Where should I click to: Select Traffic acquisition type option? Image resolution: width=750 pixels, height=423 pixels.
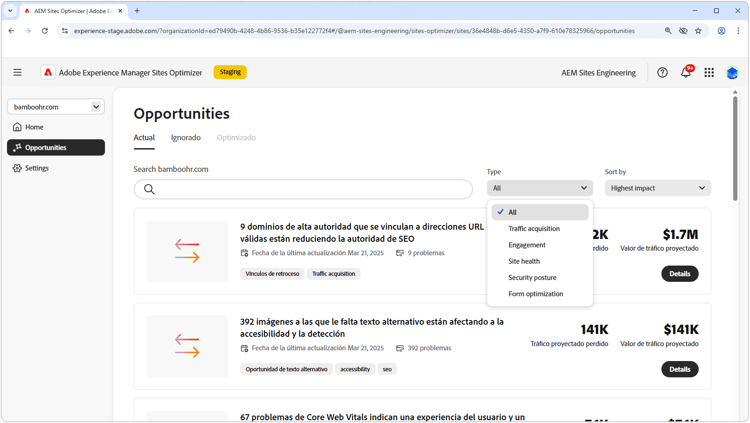pyautogui.click(x=540, y=229)
